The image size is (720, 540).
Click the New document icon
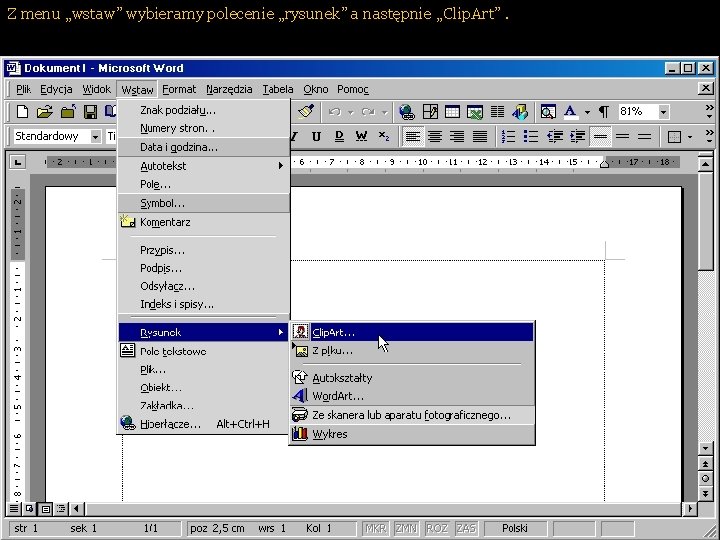22,112
